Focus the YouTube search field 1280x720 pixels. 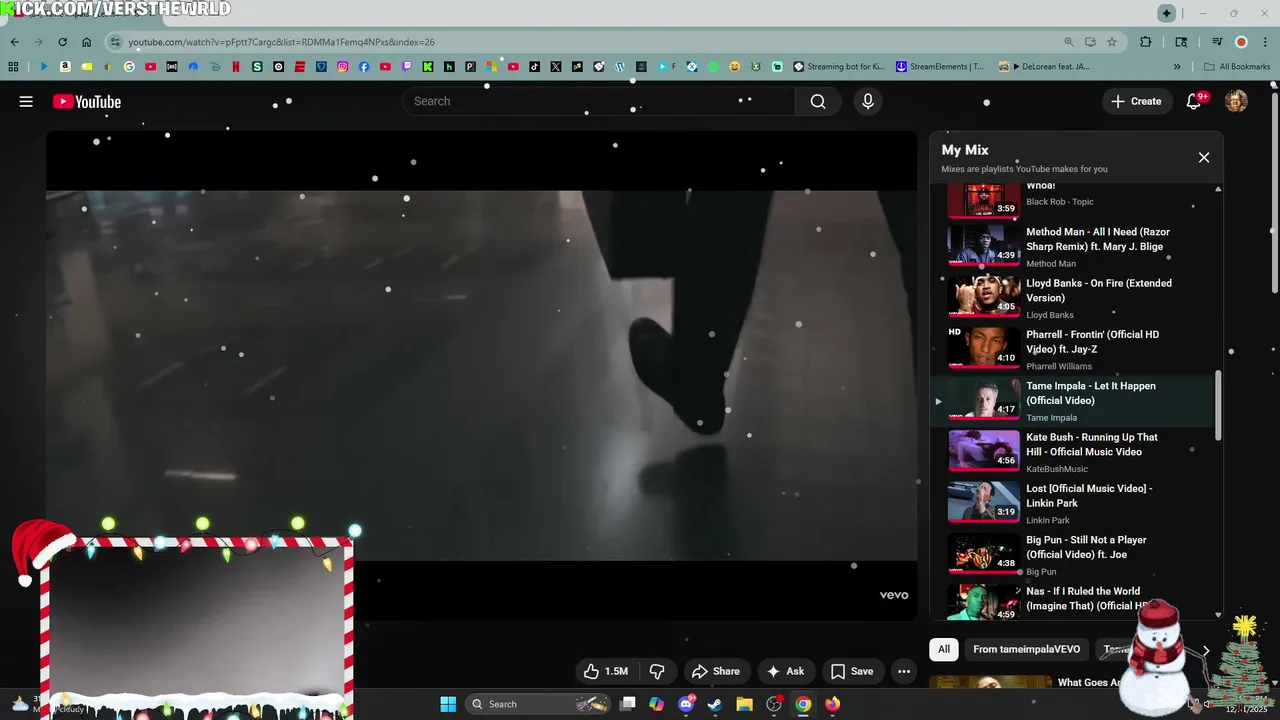[x=598, y=101]
